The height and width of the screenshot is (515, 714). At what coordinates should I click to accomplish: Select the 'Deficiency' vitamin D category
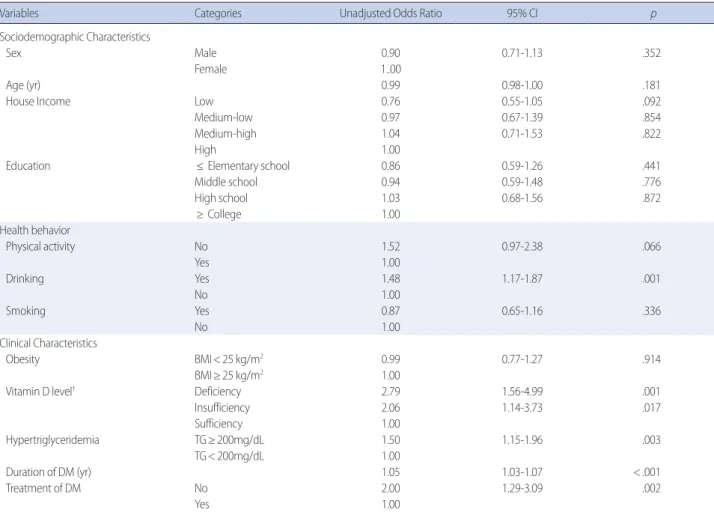click(218, 392)
